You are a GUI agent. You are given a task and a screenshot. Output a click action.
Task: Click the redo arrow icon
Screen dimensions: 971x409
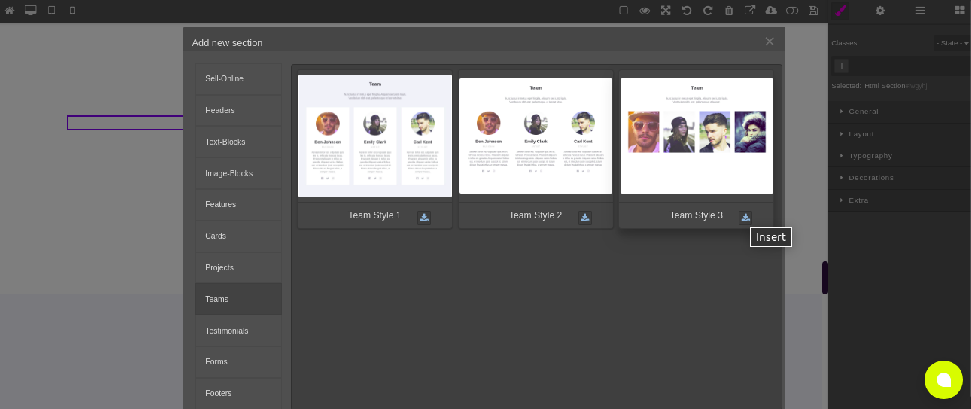[708, 11]
